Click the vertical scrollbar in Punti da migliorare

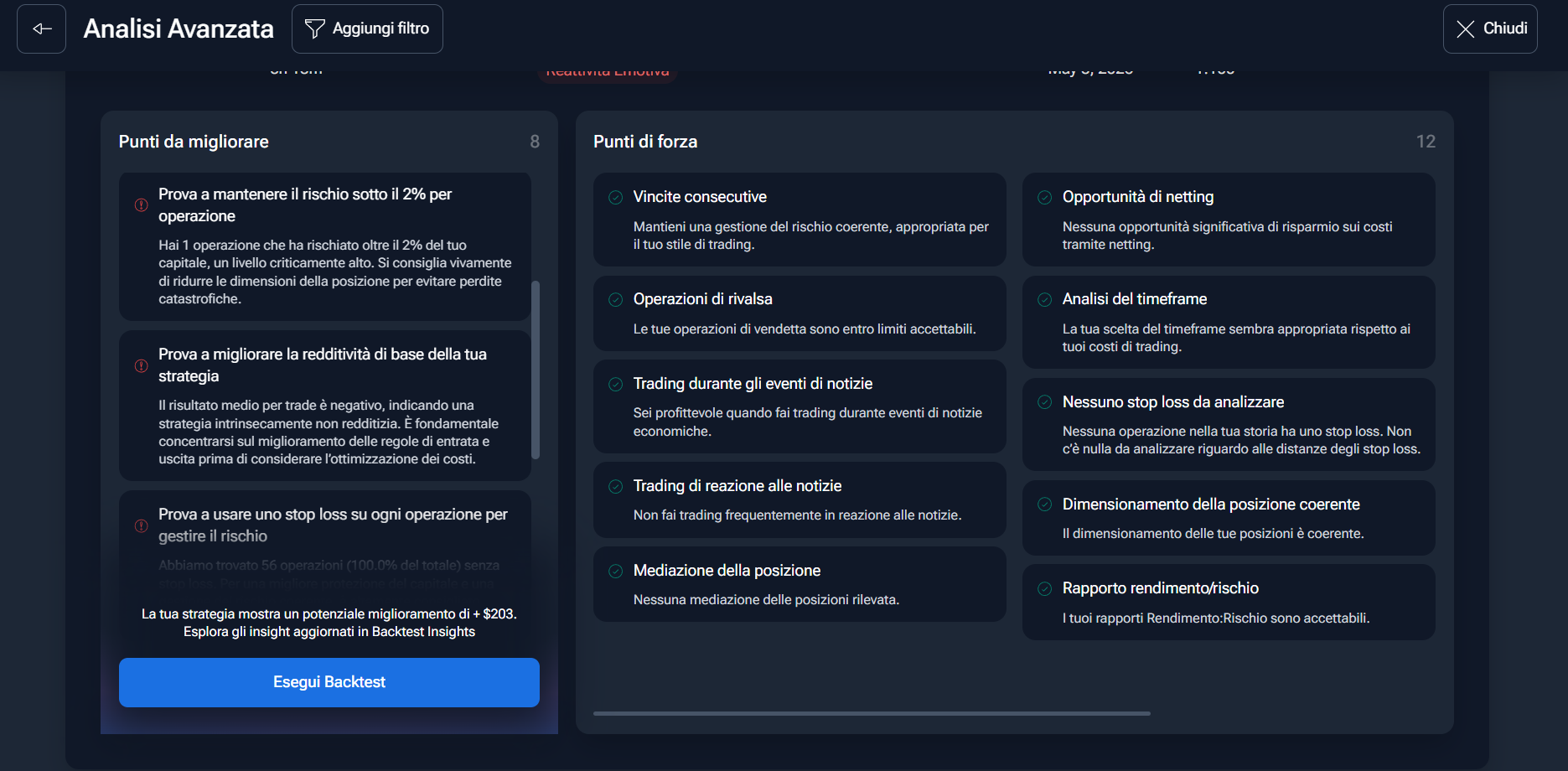(536, 370)
